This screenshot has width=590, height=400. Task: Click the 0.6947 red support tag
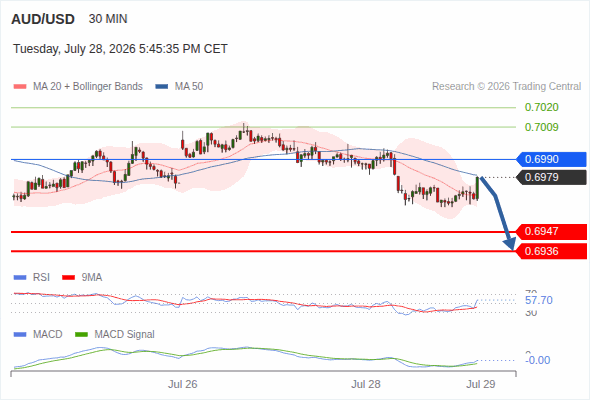[551, 231]
